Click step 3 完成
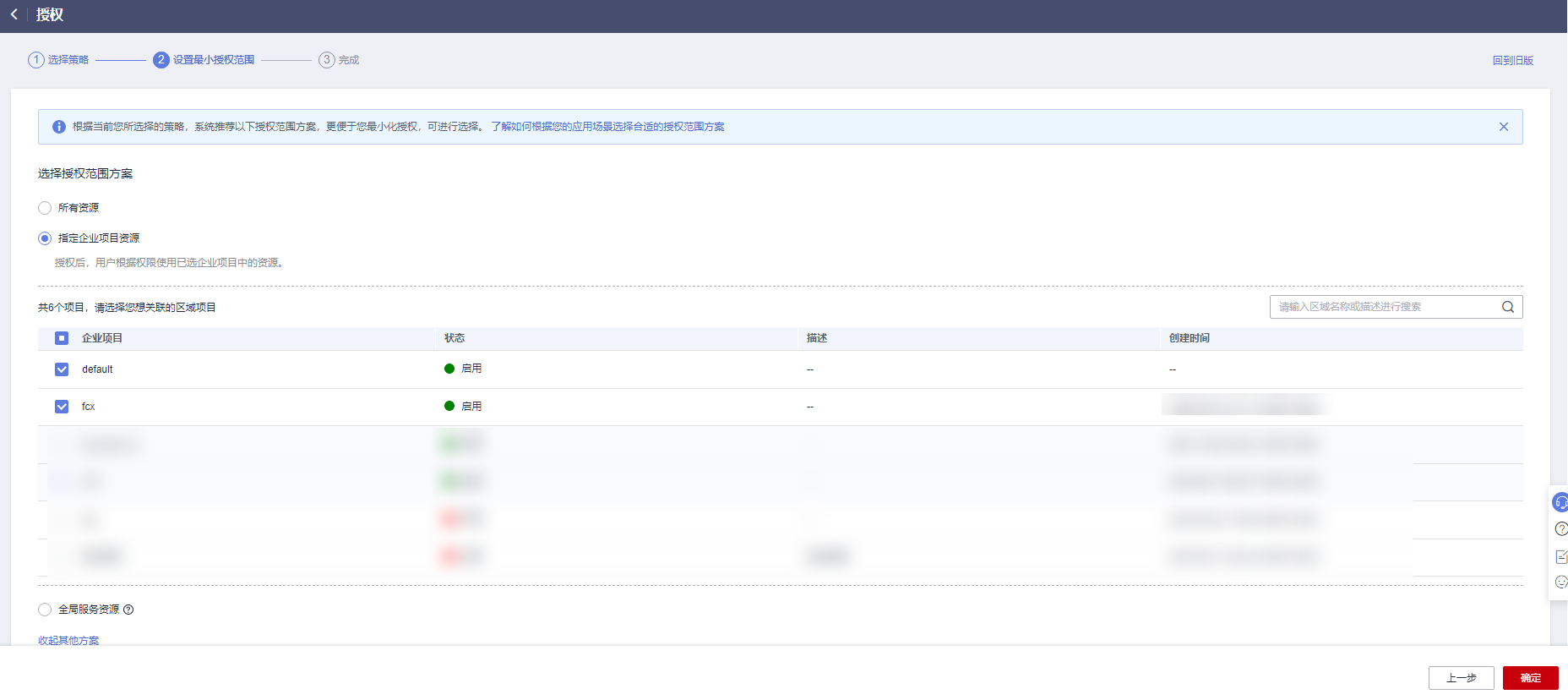1568x700 pixels. (x=339, y=60)
